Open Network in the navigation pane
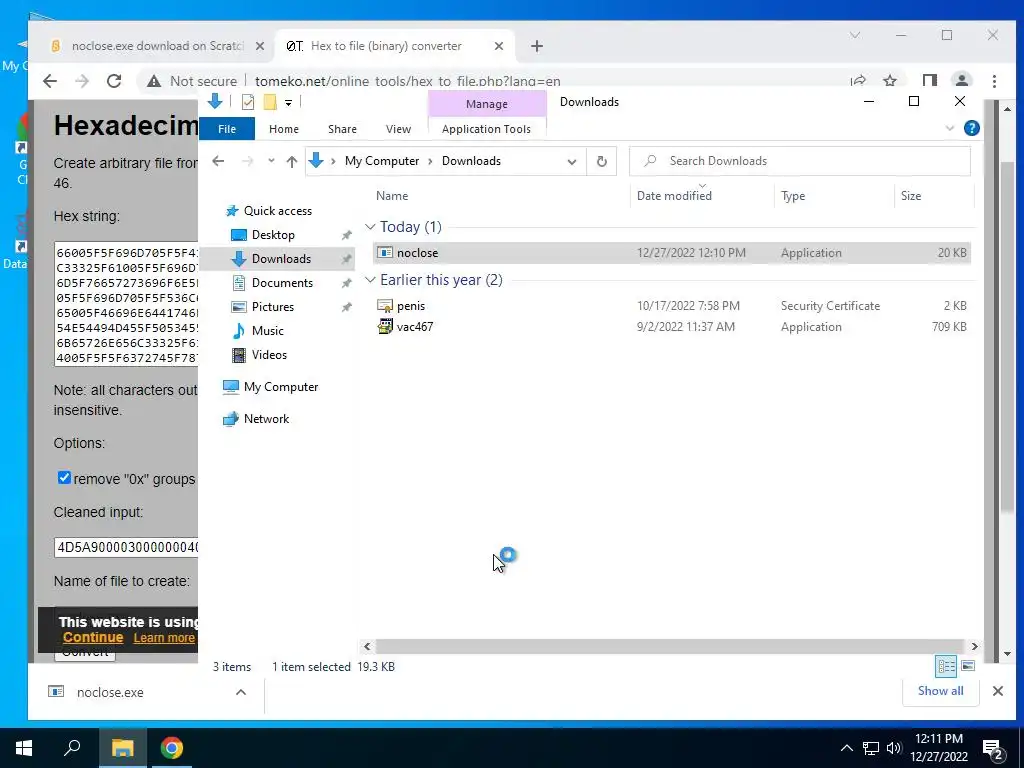The height and width of the screenshot is (768, 1024). (266, 419)
